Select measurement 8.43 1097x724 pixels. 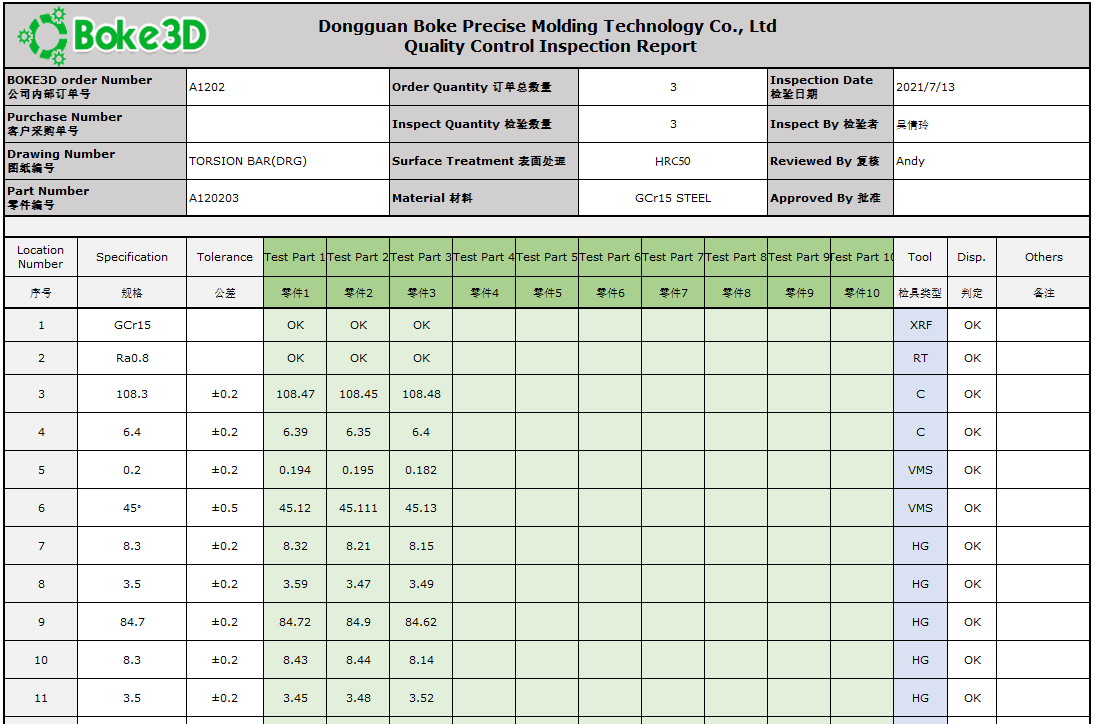(295, 660)
